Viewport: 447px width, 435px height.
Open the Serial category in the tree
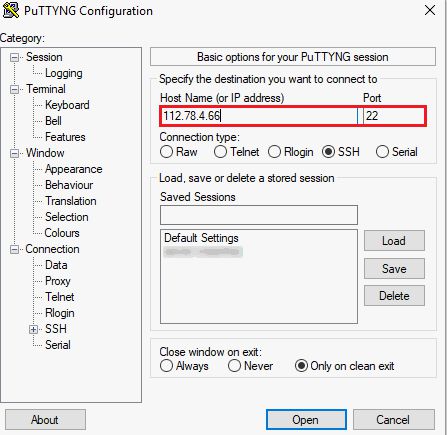pyautogui.click(x=58, y=345)
